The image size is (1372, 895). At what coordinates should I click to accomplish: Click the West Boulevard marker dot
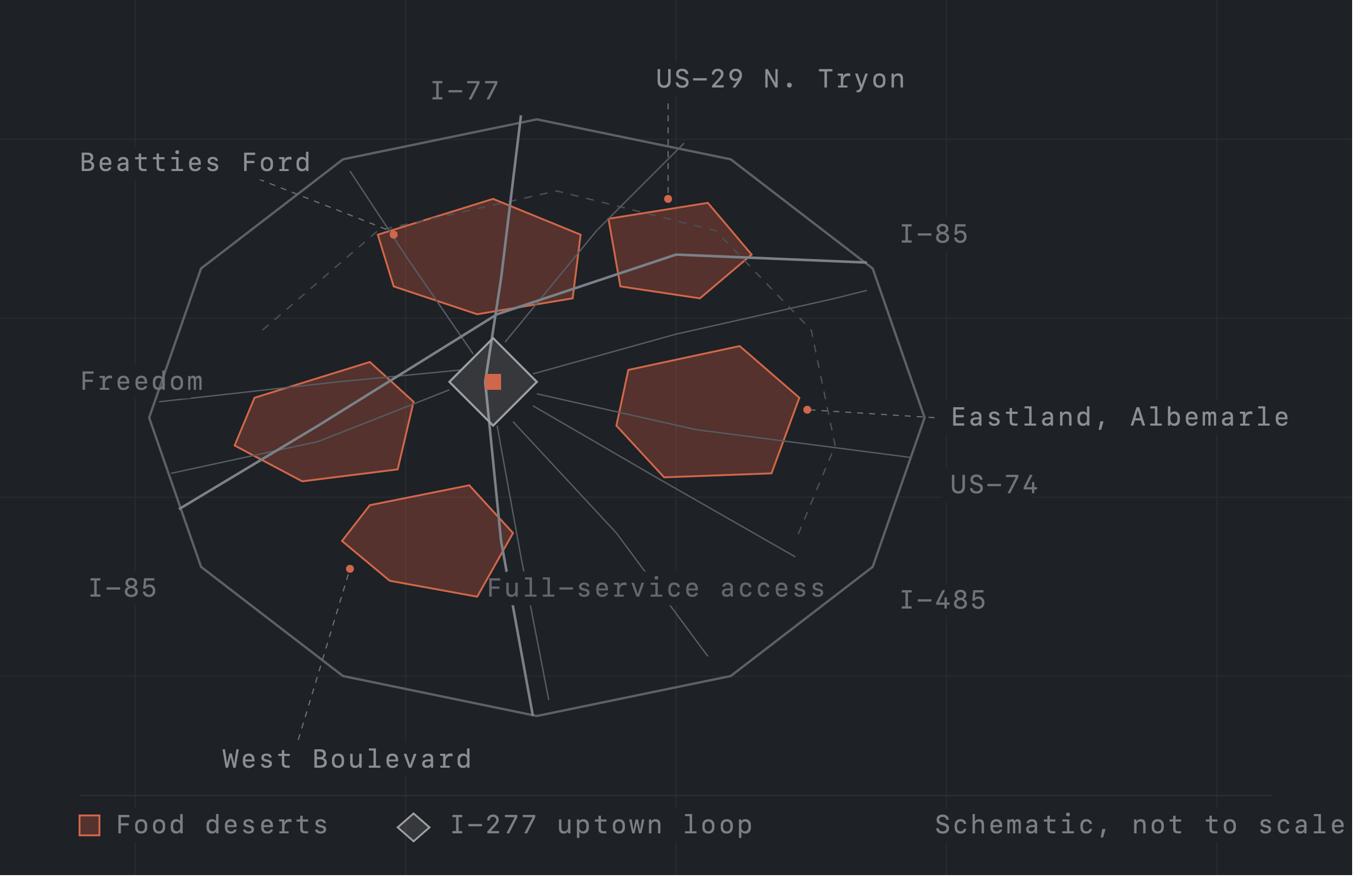coord(350,569)
